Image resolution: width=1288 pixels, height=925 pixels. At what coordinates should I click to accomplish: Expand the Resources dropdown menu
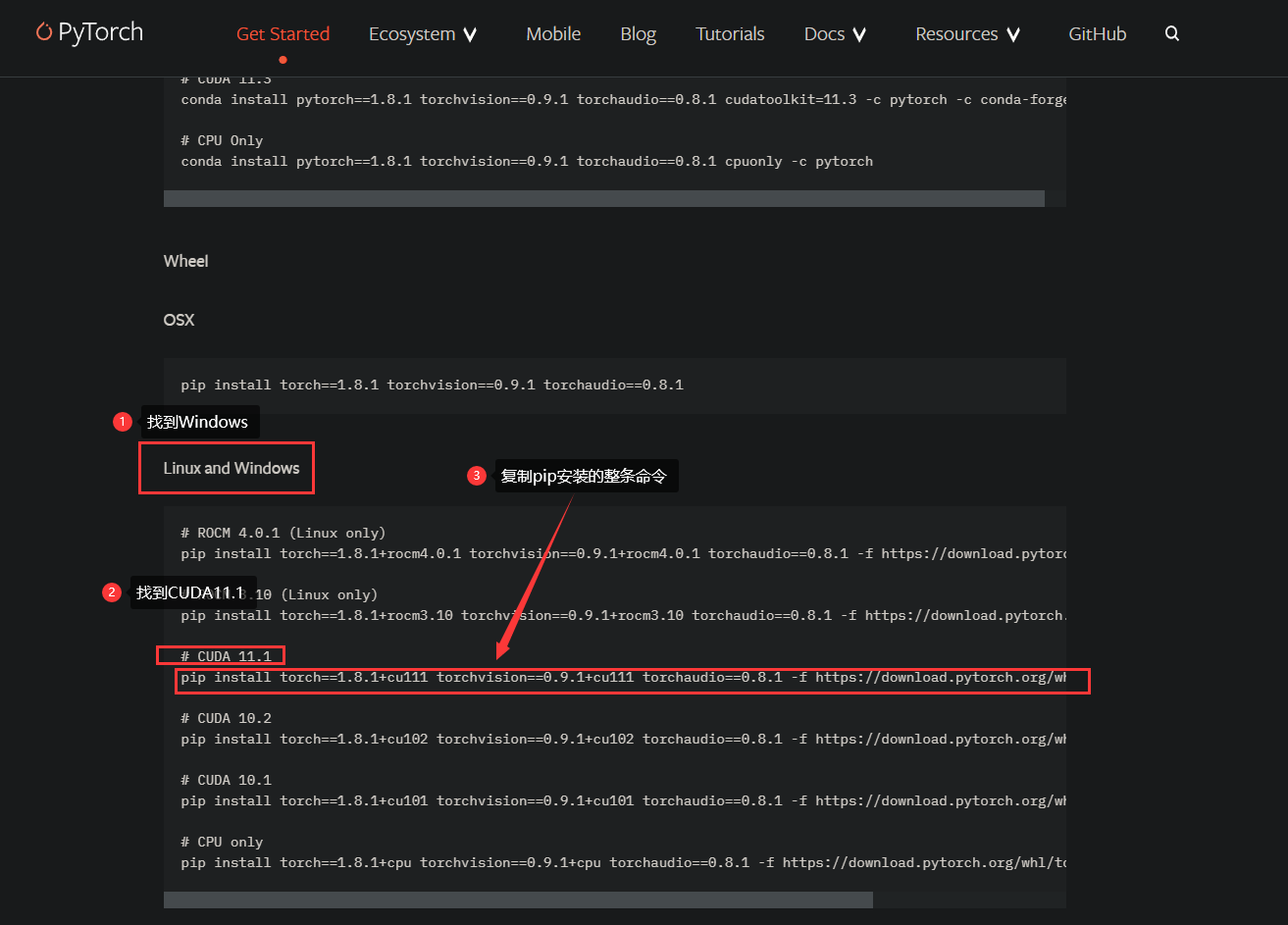pos(968,33)
